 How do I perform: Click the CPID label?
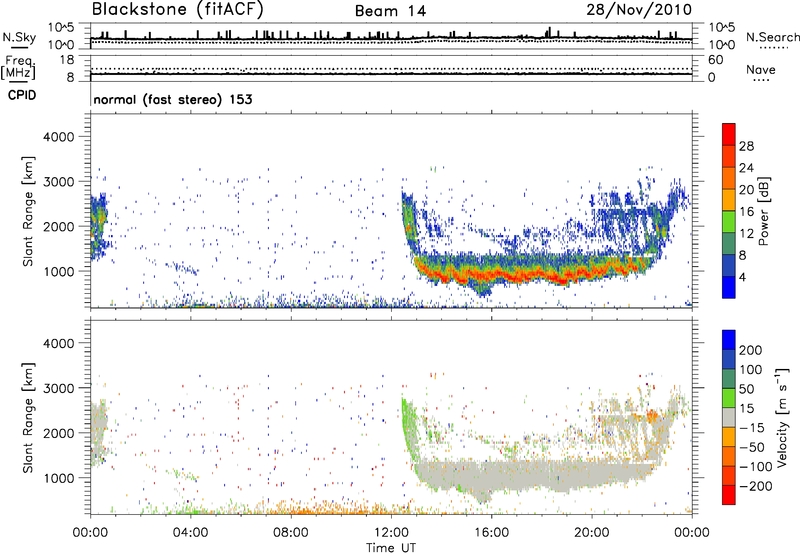[x=22, y=95]
